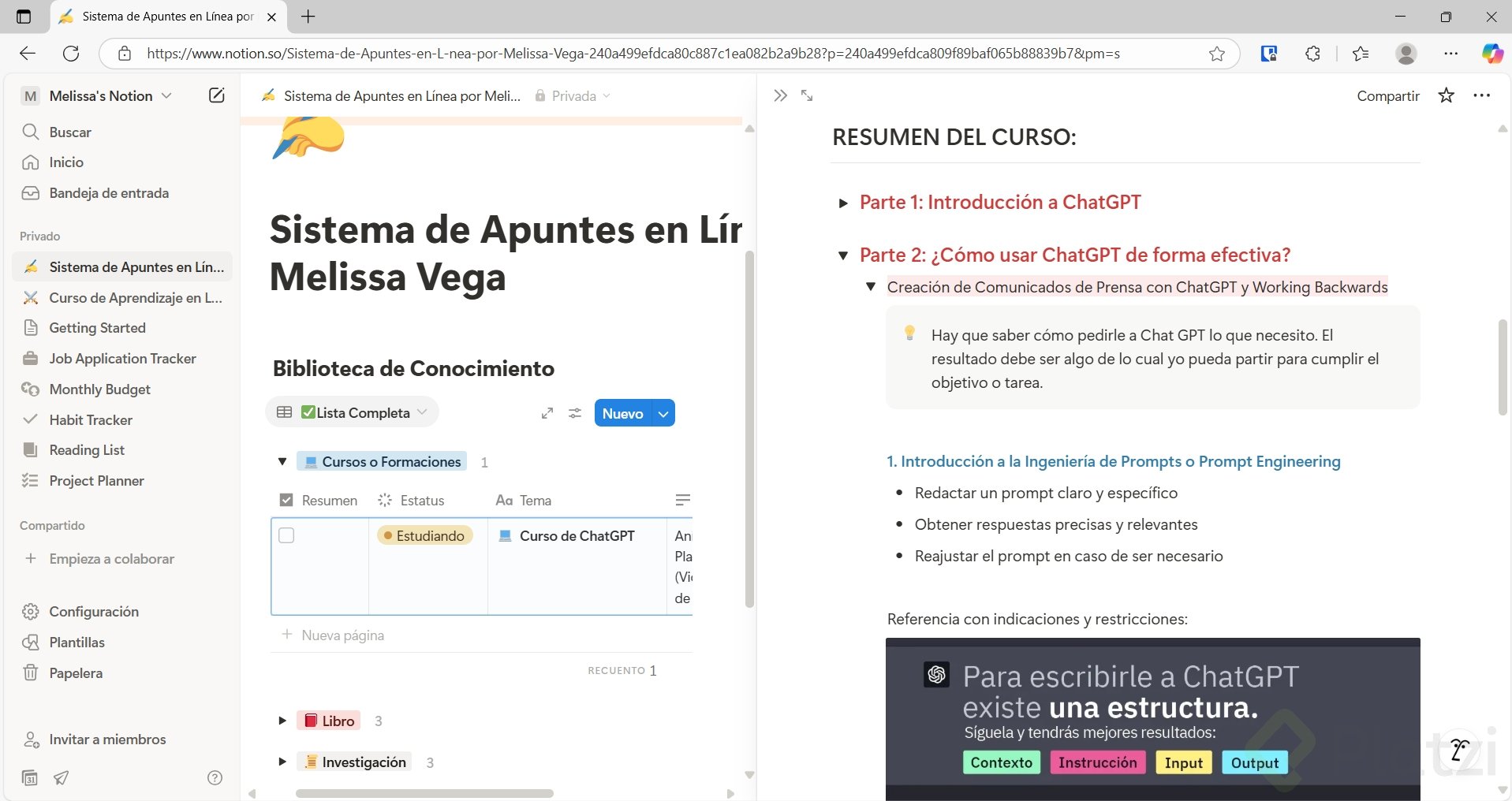Open browser settings and more menu
1512x801 pixels.
[1451, 54]
